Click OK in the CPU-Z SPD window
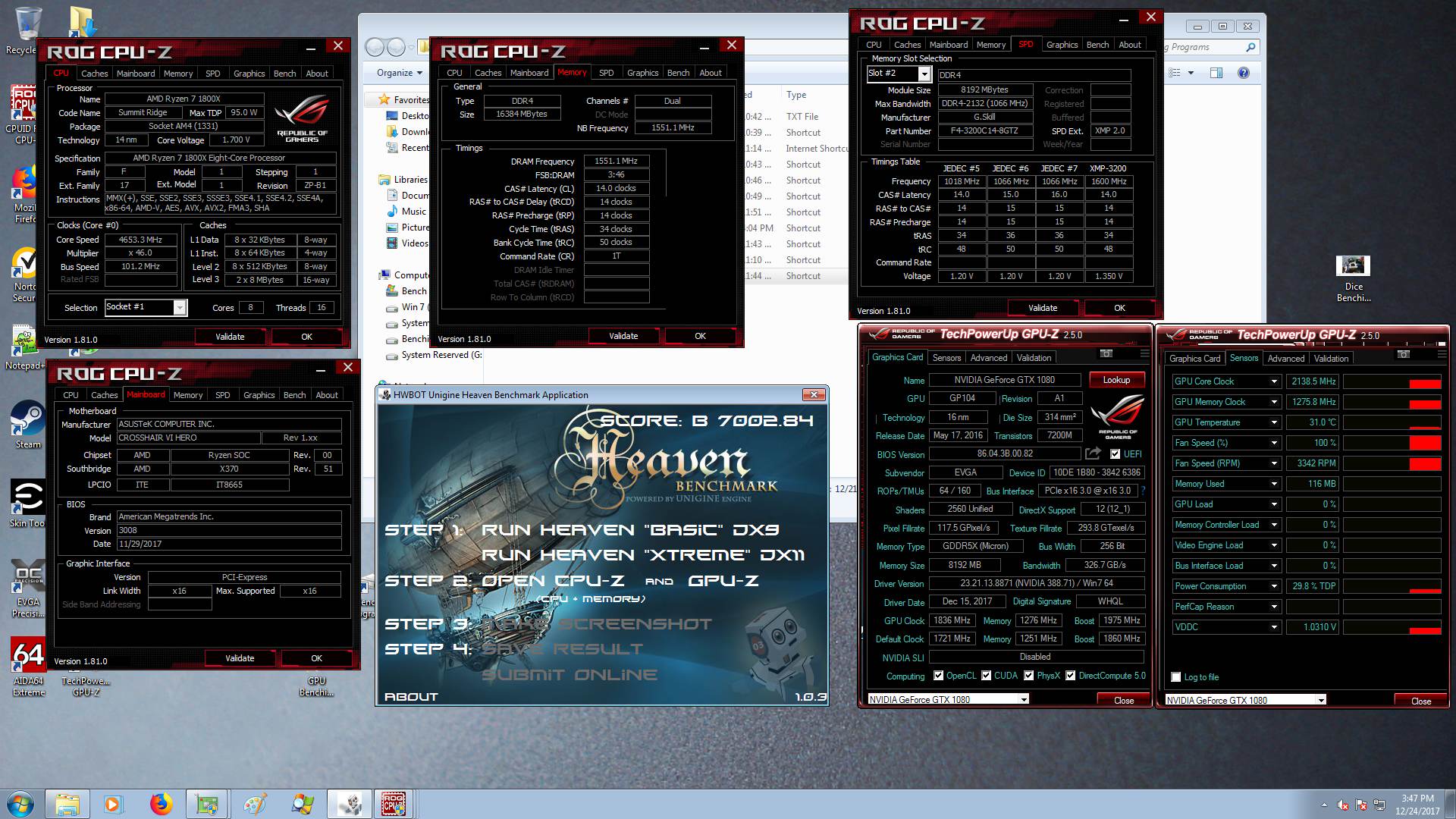The height and width of the screenshot is (819, 1456). tap(1119, 308)
